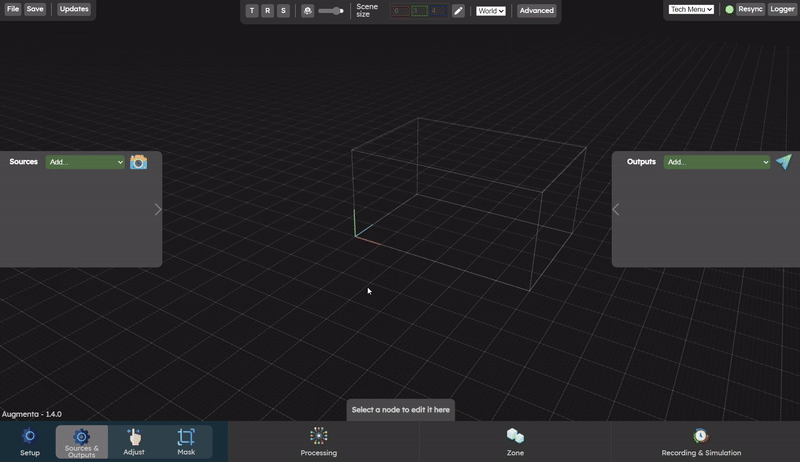Screen dimensions: 800x462
Task: Click the Save button
Action: 35,9
